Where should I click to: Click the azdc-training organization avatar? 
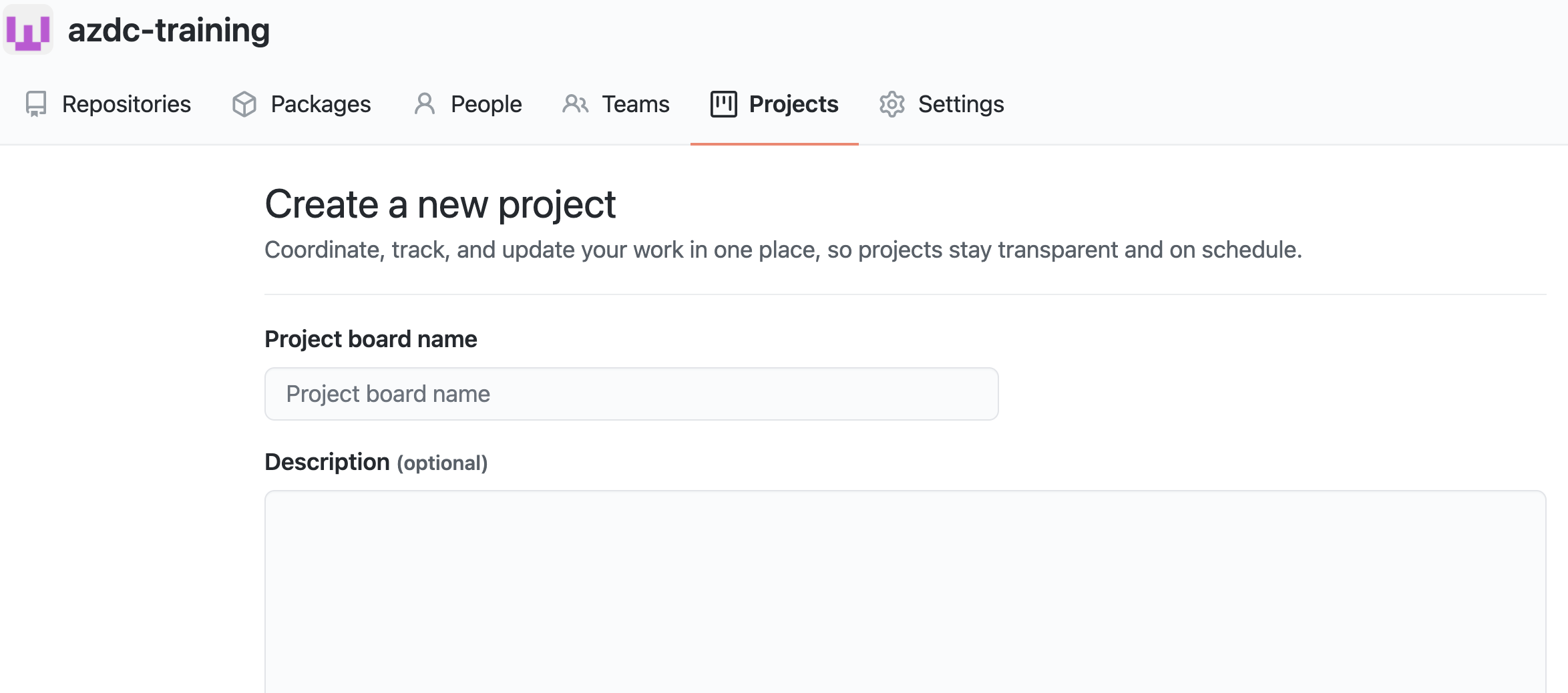point(28,29)
